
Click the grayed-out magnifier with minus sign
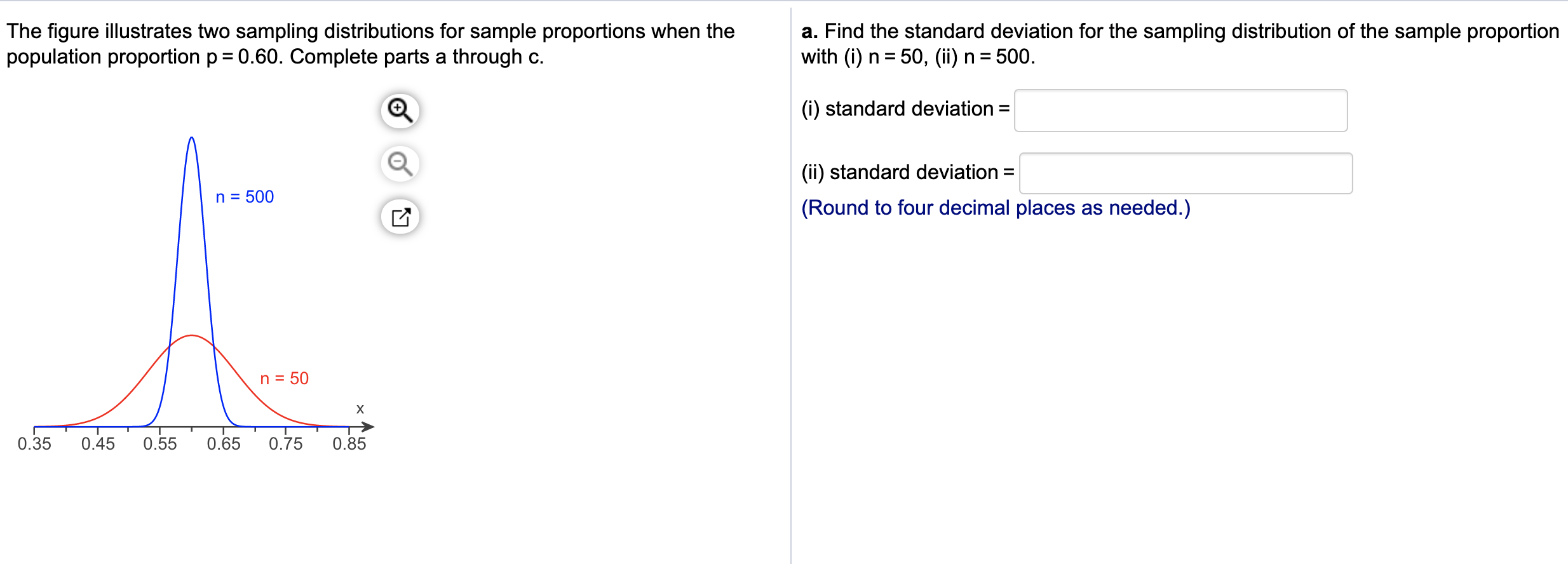pos(399,163)
